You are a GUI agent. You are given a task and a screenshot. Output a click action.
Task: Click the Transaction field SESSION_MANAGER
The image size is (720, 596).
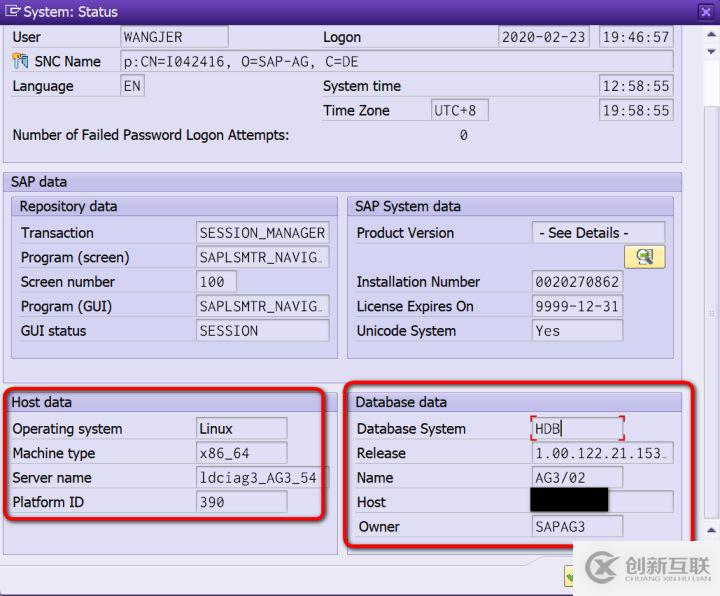pyautogui.click(x=263, y=233)
